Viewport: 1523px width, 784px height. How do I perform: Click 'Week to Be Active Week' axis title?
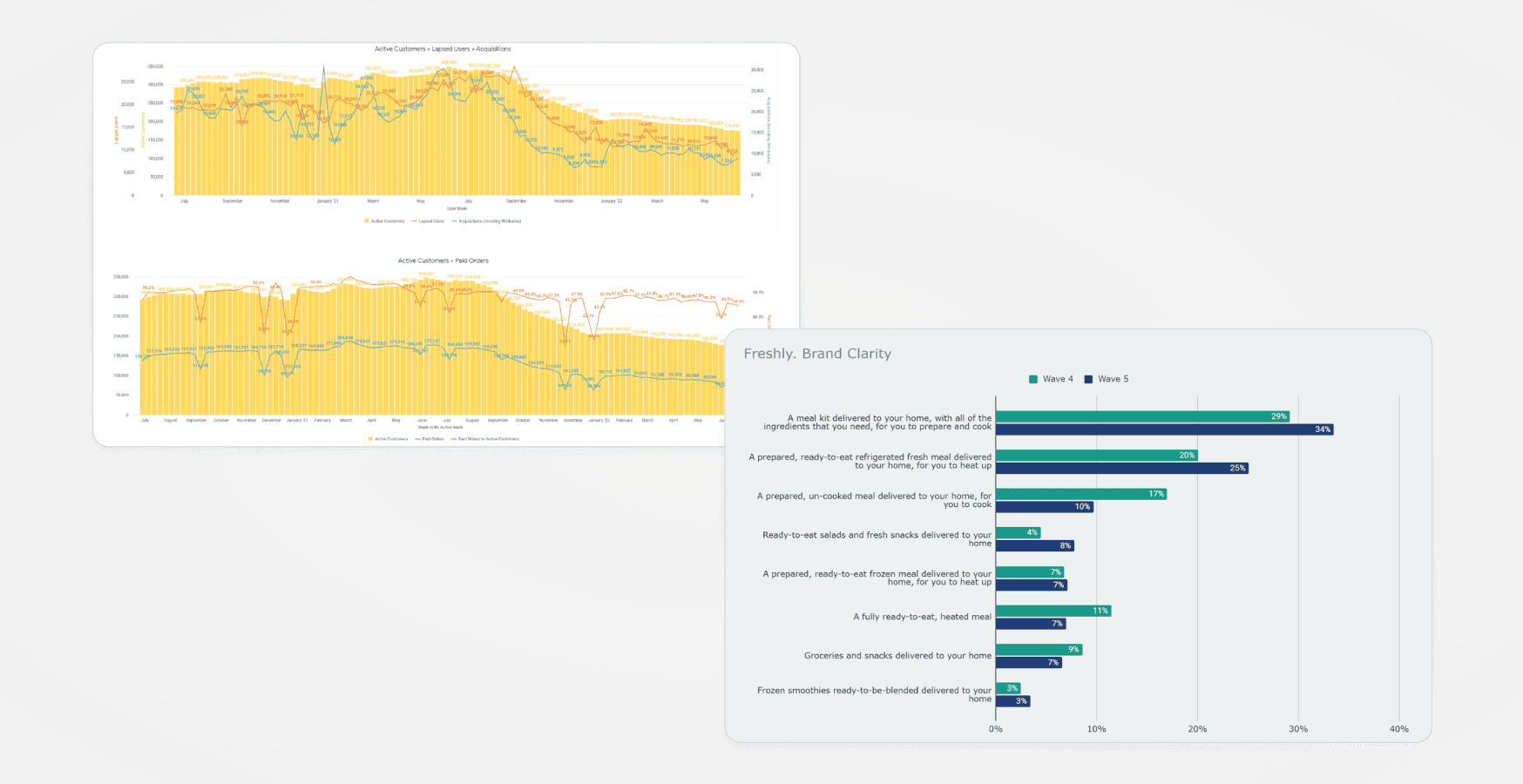440,428
